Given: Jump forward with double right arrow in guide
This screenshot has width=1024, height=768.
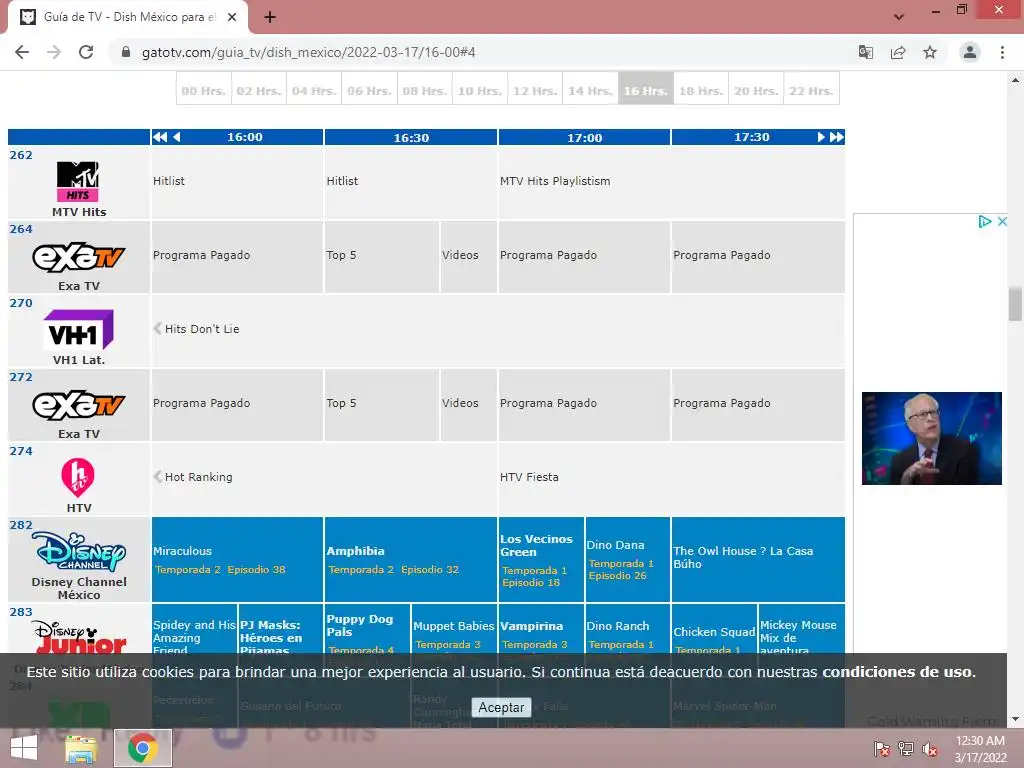Looking at the screenshot, I should tap(837, 137).
